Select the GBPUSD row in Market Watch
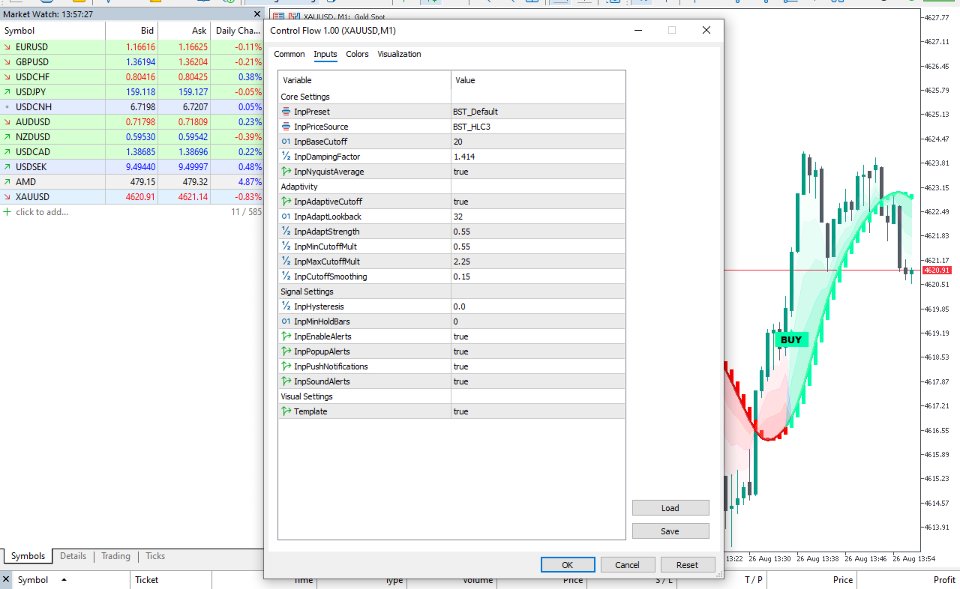This screenshot has width=960, height=589. tap(132, 62)
